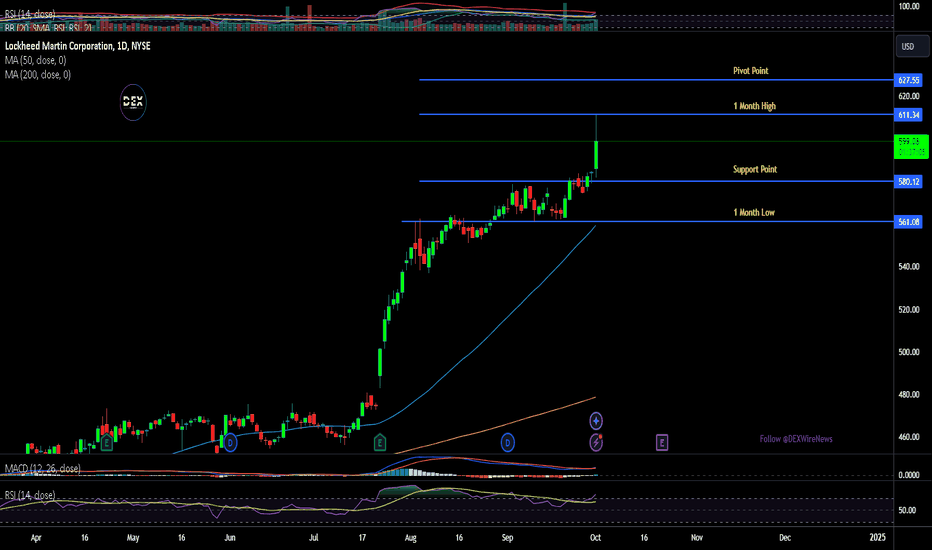The width and height of the screenshot is (932, 550).
Task: Click the 611.34 price tag
Action: click(908, 115)
